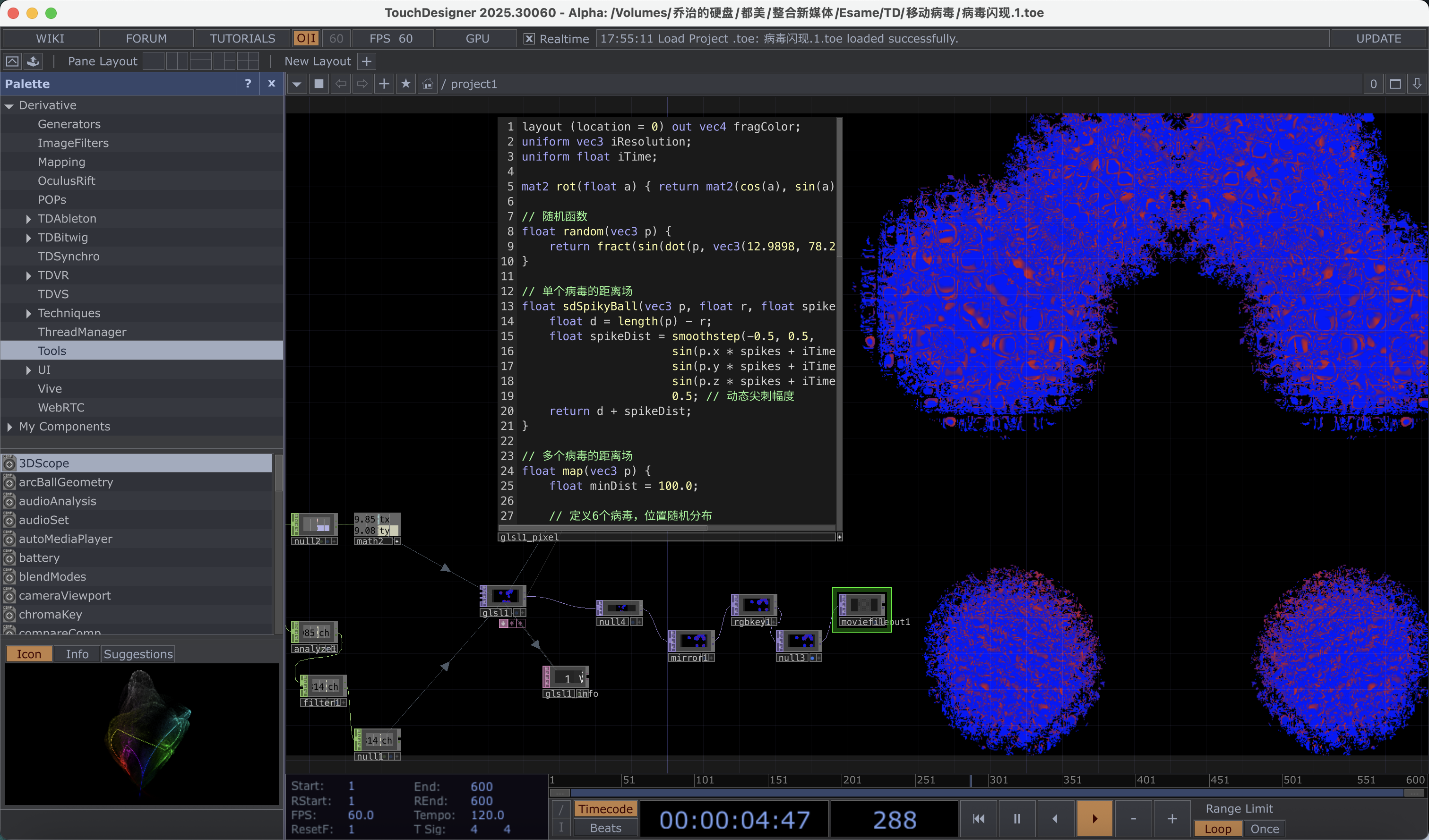The width and height of the screenshot is (1429, 840).
Task: Toggle the Realtime checkbox
Action: pyautogui.click(x=528, y=39)
